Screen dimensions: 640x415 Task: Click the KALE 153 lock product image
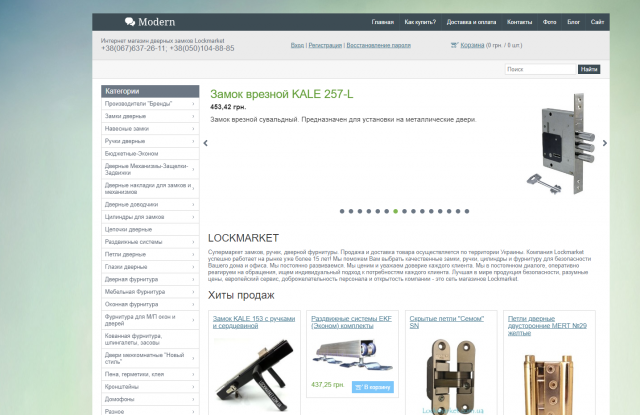255,375
